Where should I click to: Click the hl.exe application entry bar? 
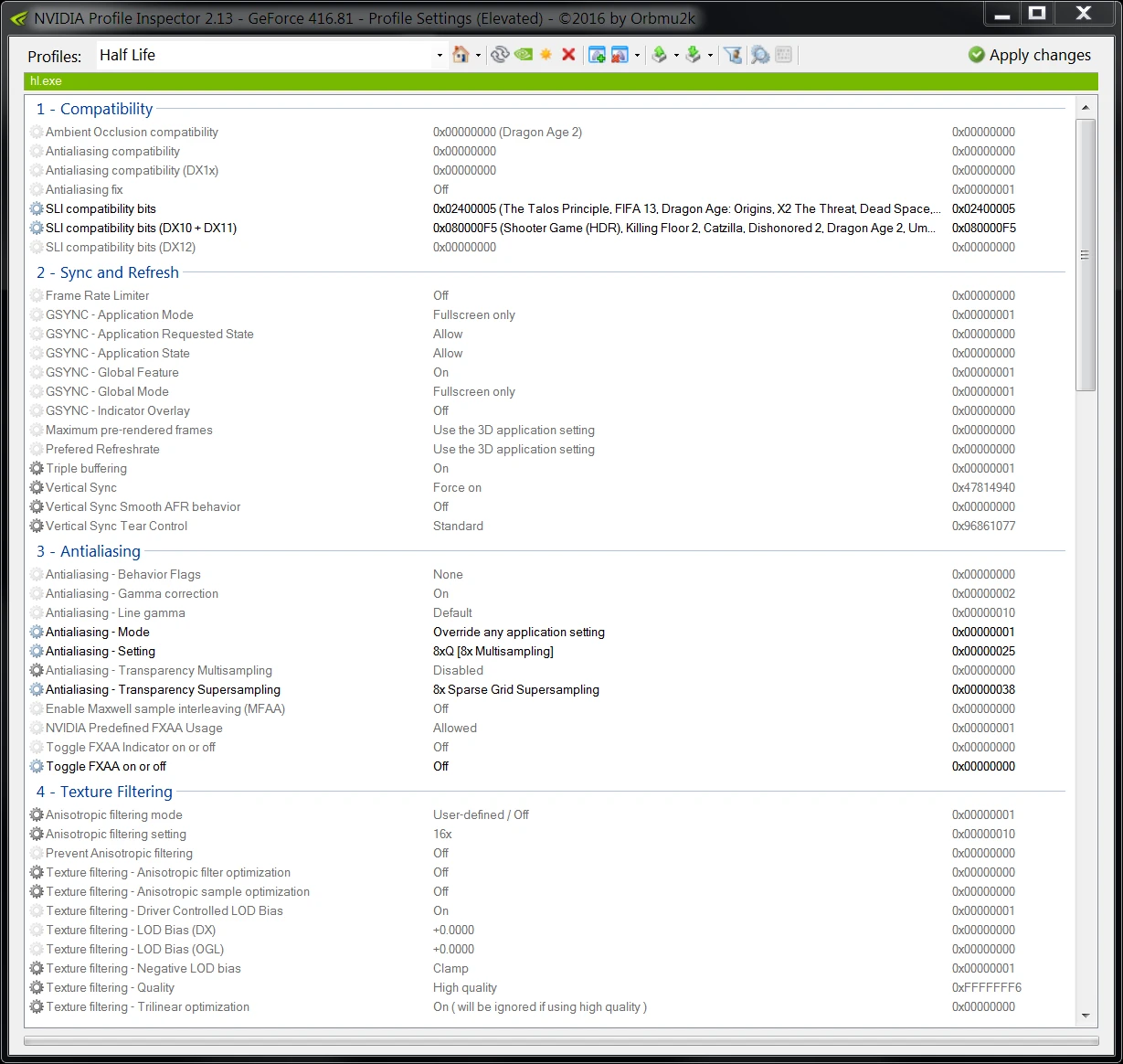click(x=561, y=81)
